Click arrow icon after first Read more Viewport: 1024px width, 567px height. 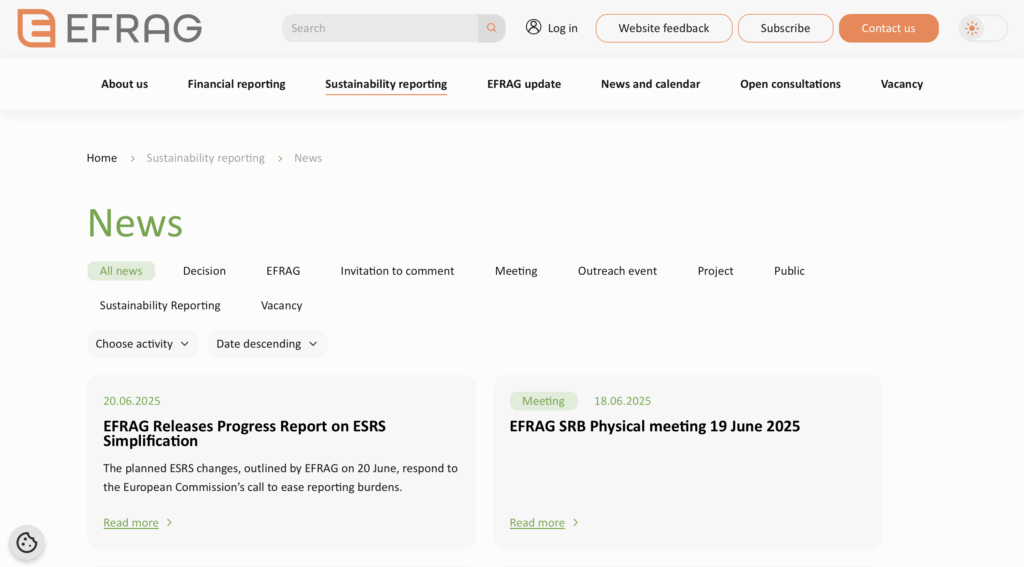(x=169, y=523)
